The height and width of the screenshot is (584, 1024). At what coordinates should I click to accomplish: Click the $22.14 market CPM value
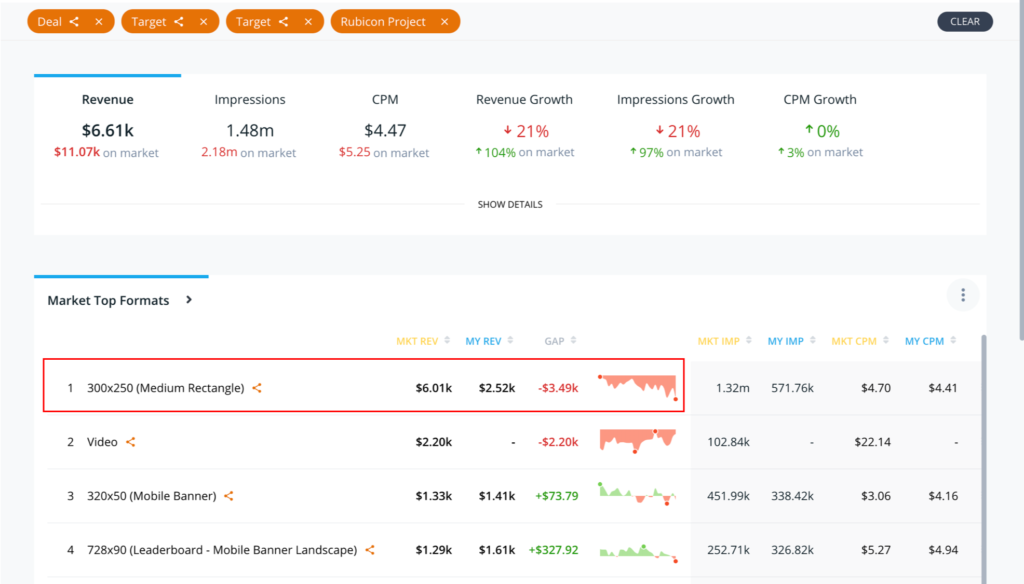click(x=872, y=442)
